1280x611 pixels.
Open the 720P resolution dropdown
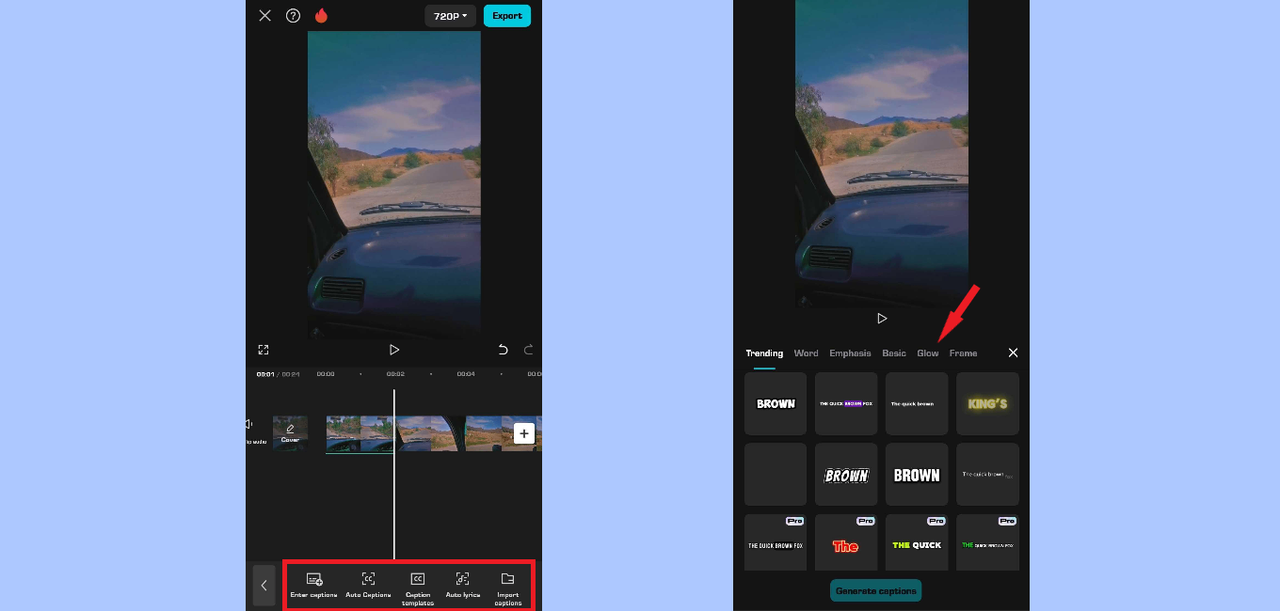click(x=450, y=16)
